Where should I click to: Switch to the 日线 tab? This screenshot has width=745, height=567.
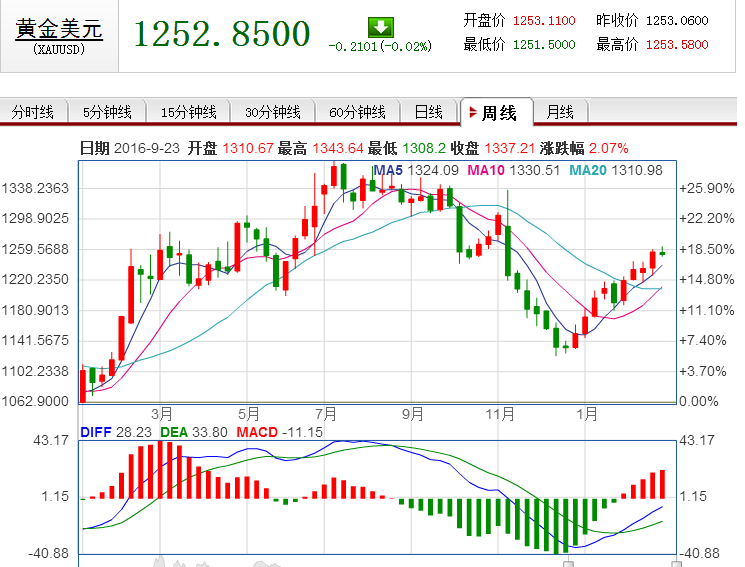pyautogui.click(x=429, y=112)
